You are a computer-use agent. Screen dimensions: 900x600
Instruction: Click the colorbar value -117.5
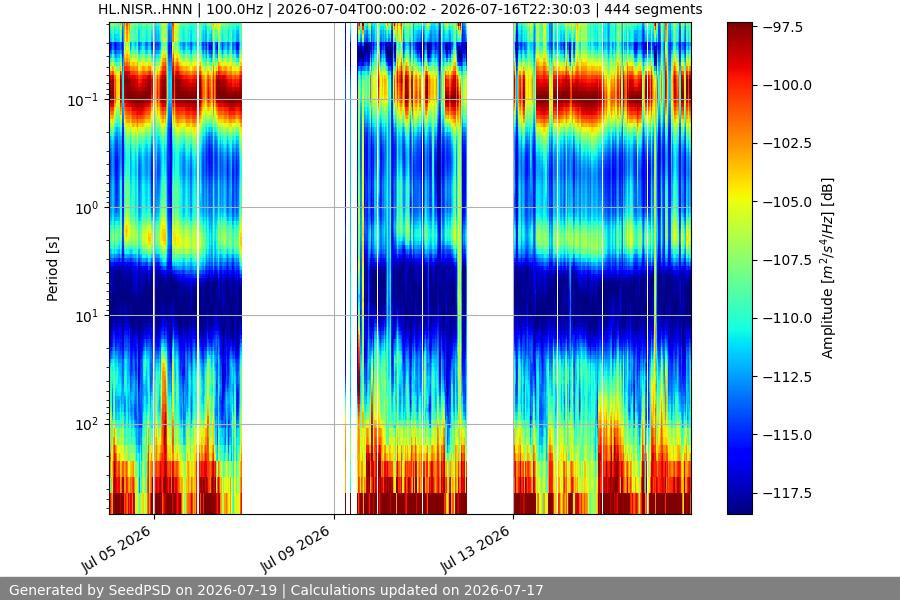(x=787, y=493)
